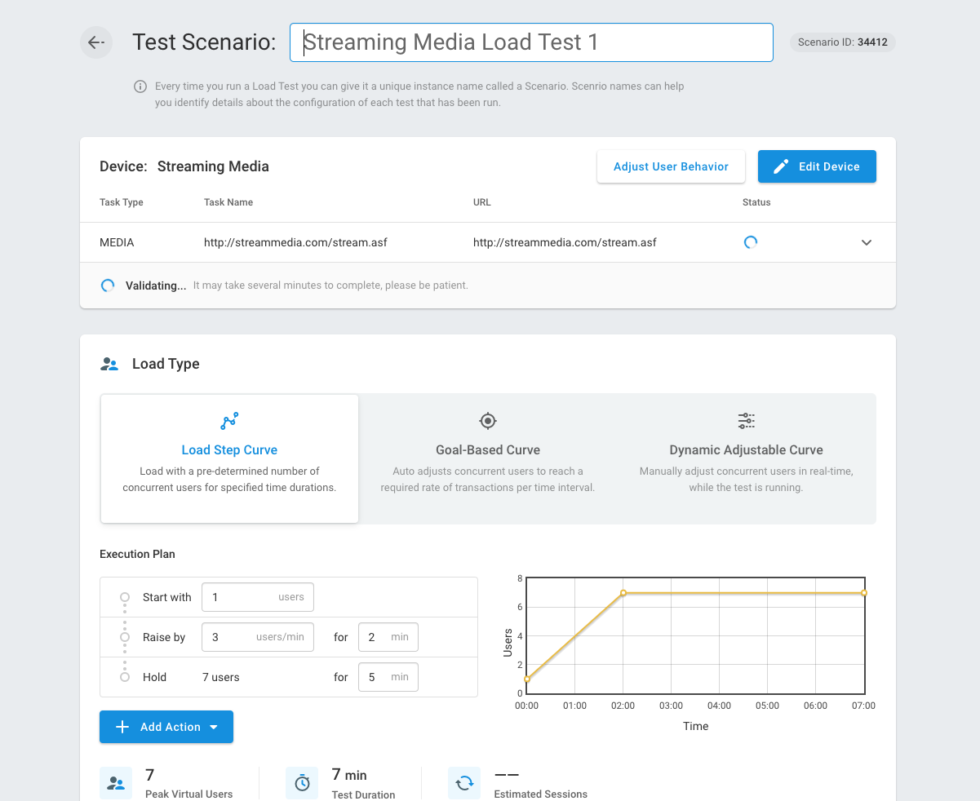Click the validating spinner in the Status column
The width and height of the screenshot is (980, 801).
click(x=751, y=242)
